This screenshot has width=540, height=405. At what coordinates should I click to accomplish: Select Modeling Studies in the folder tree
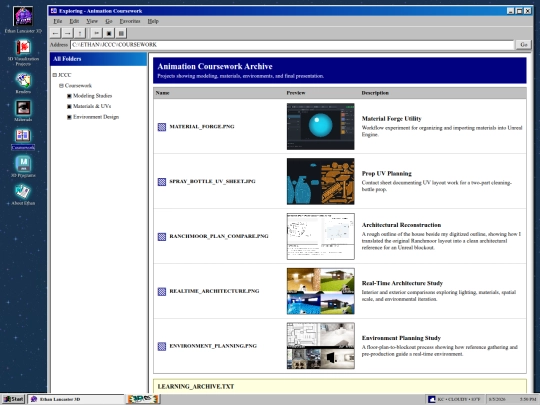point(92,96)
